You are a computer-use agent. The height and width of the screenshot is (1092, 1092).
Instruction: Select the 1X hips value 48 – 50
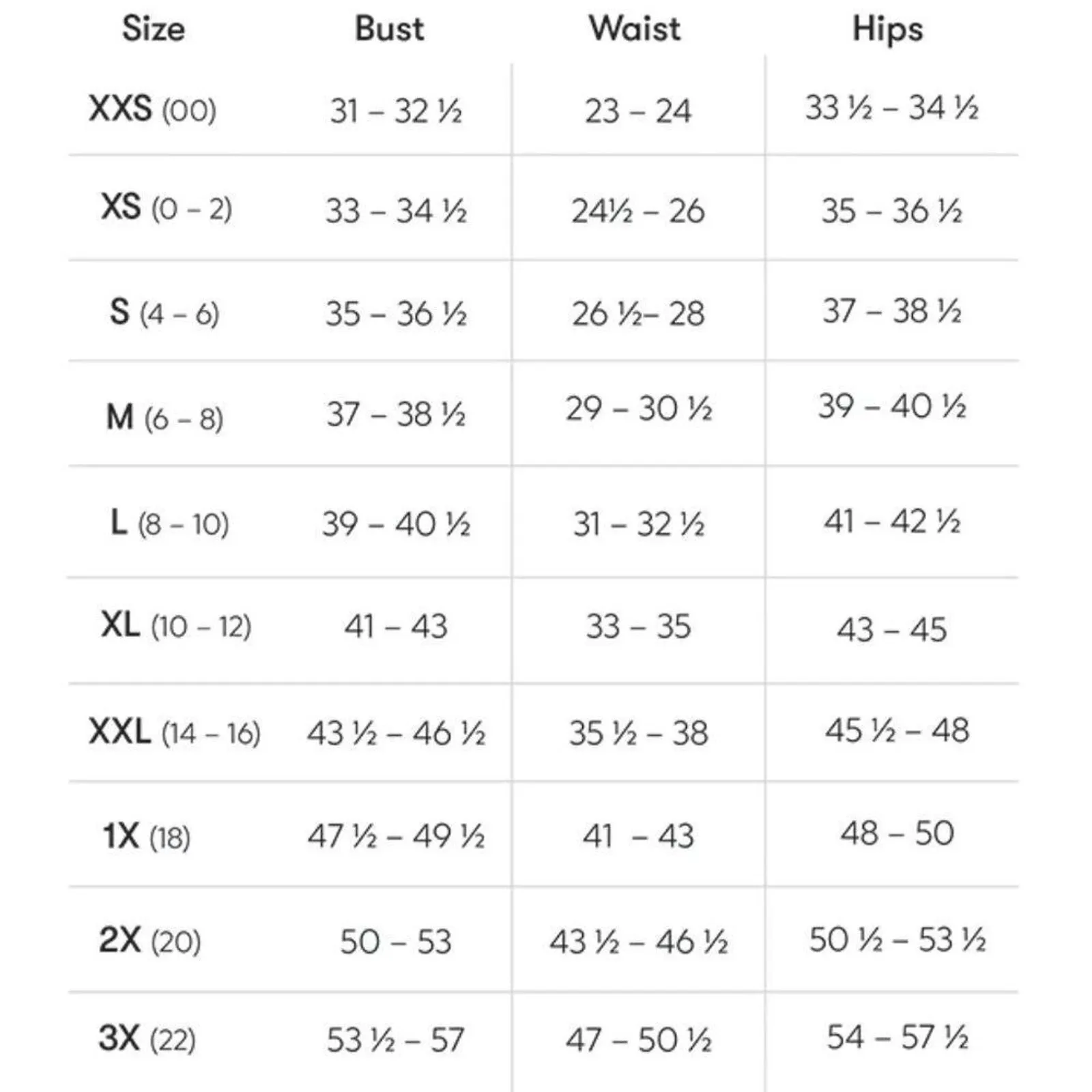(897, 834)
